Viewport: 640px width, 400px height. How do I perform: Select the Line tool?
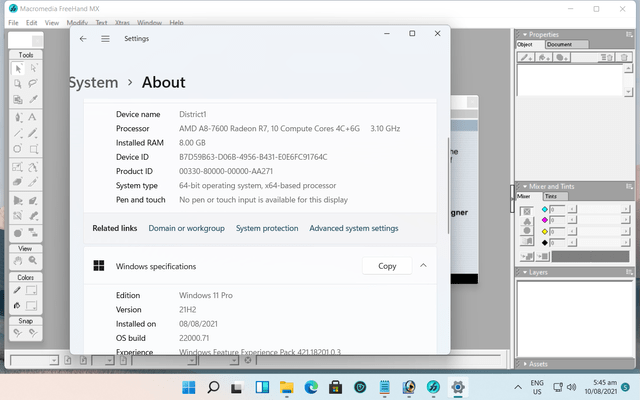18,133
